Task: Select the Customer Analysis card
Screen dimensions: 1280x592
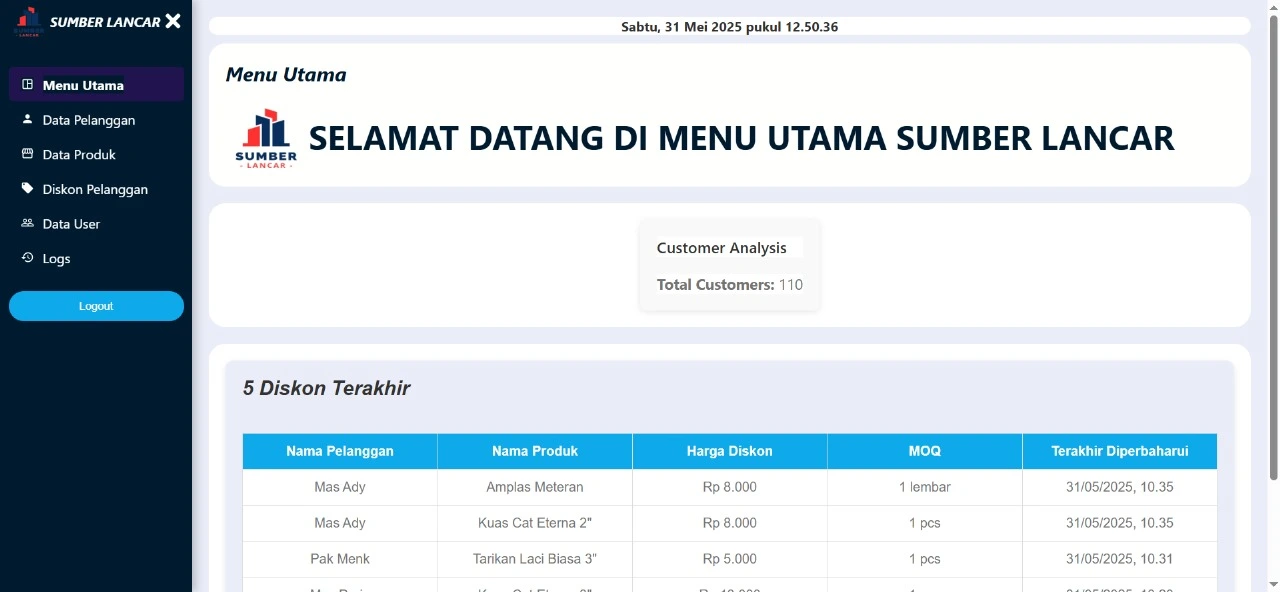Action: (729, 265)
